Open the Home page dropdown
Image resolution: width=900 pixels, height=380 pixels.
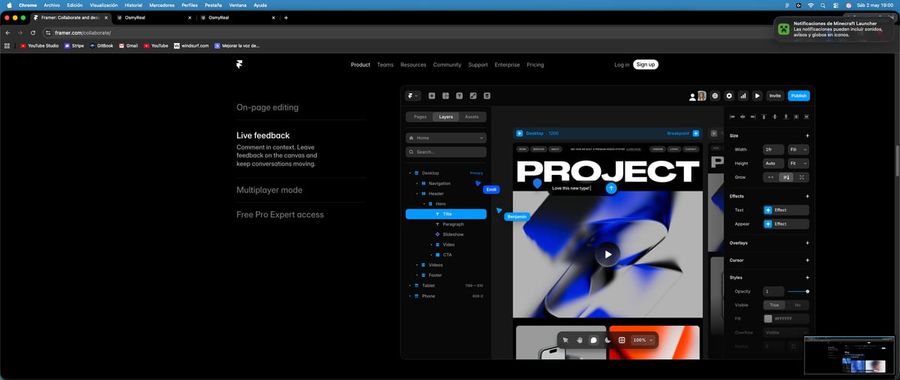446,138
